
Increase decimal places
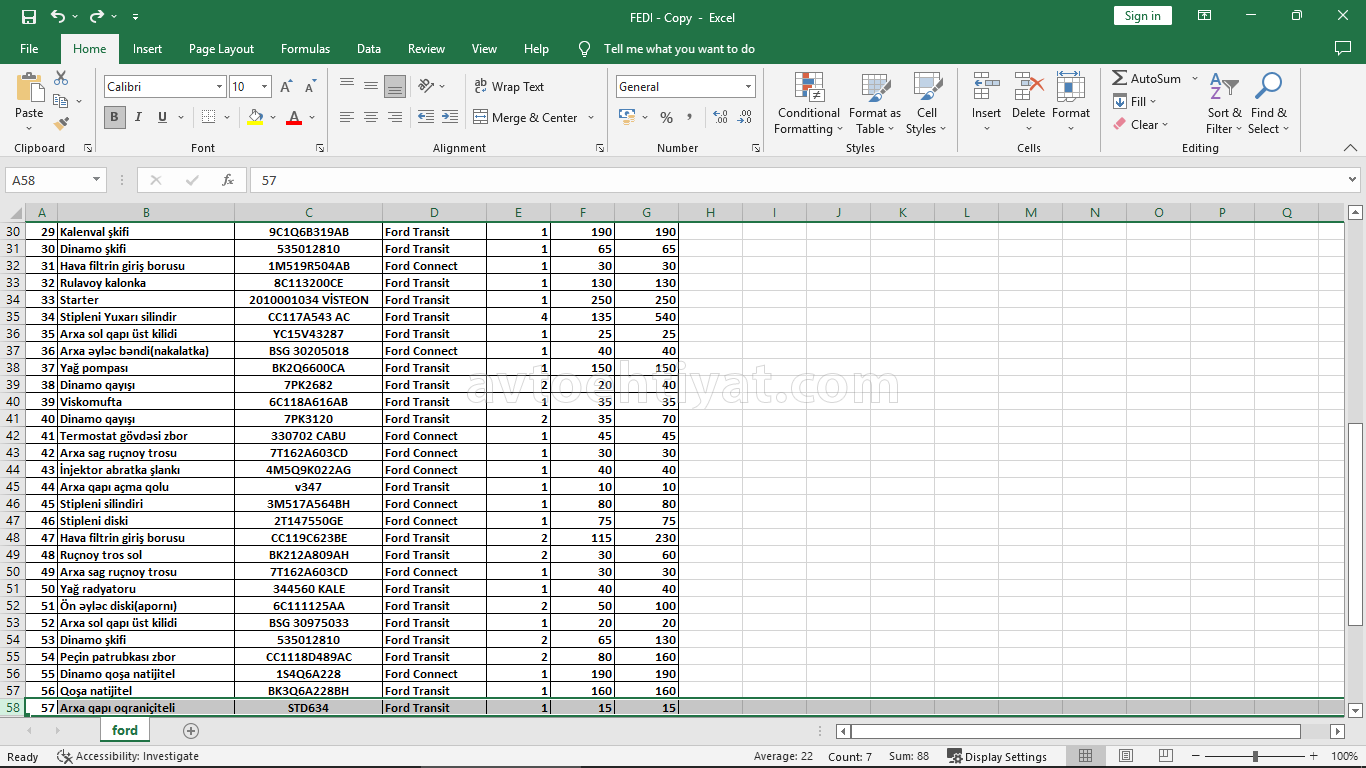click(721, 117)
